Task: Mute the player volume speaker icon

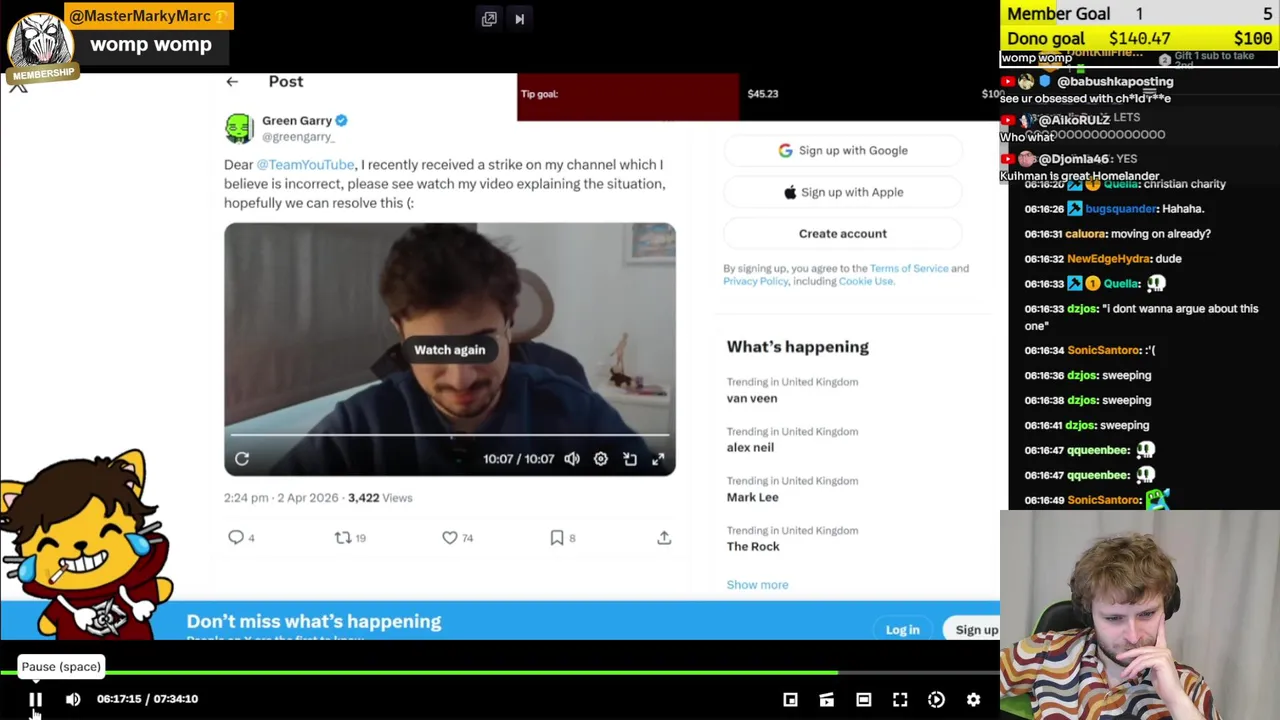Action: (73, 699)
